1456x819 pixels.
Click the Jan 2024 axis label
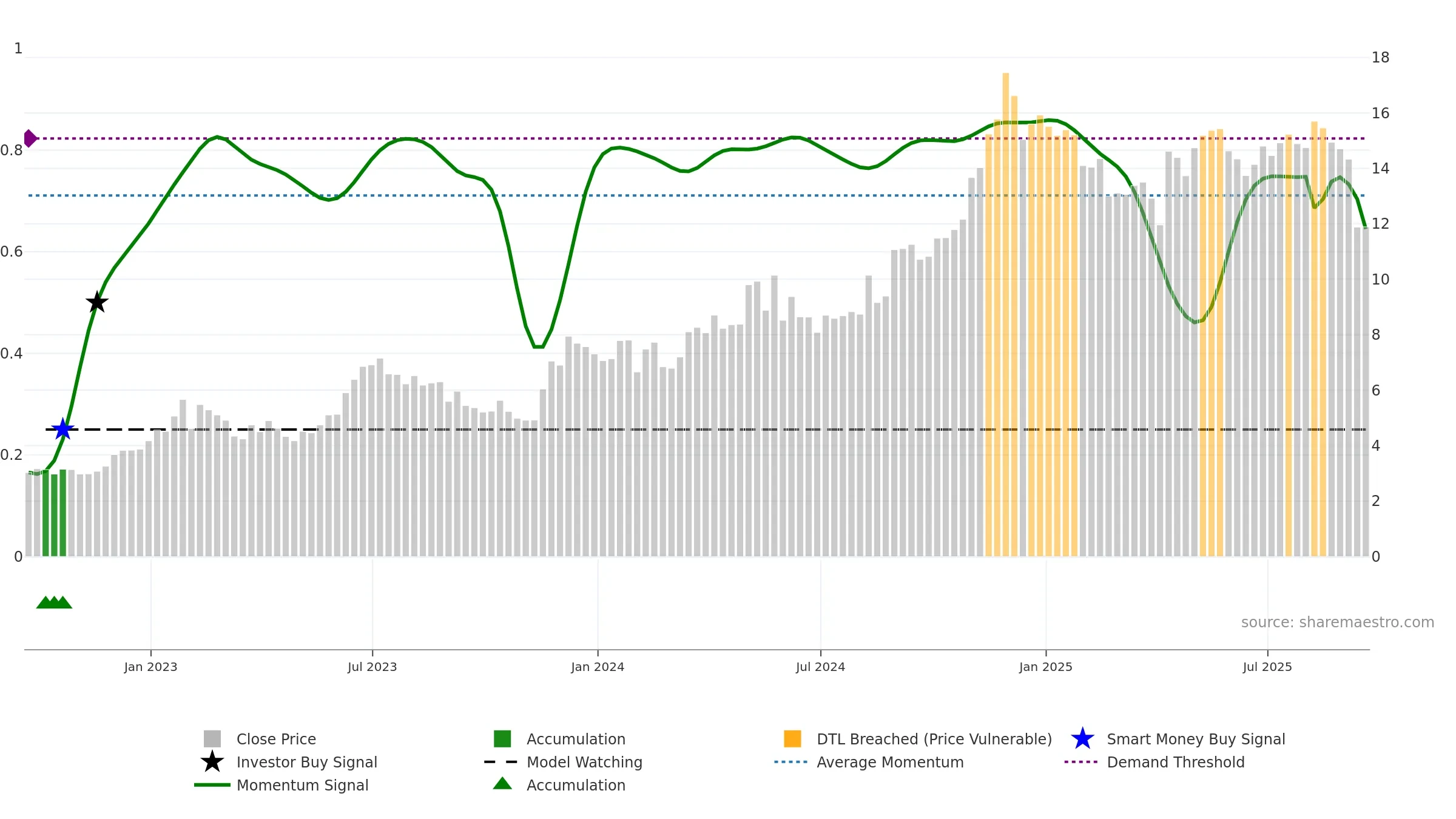[x=598, y=667]
